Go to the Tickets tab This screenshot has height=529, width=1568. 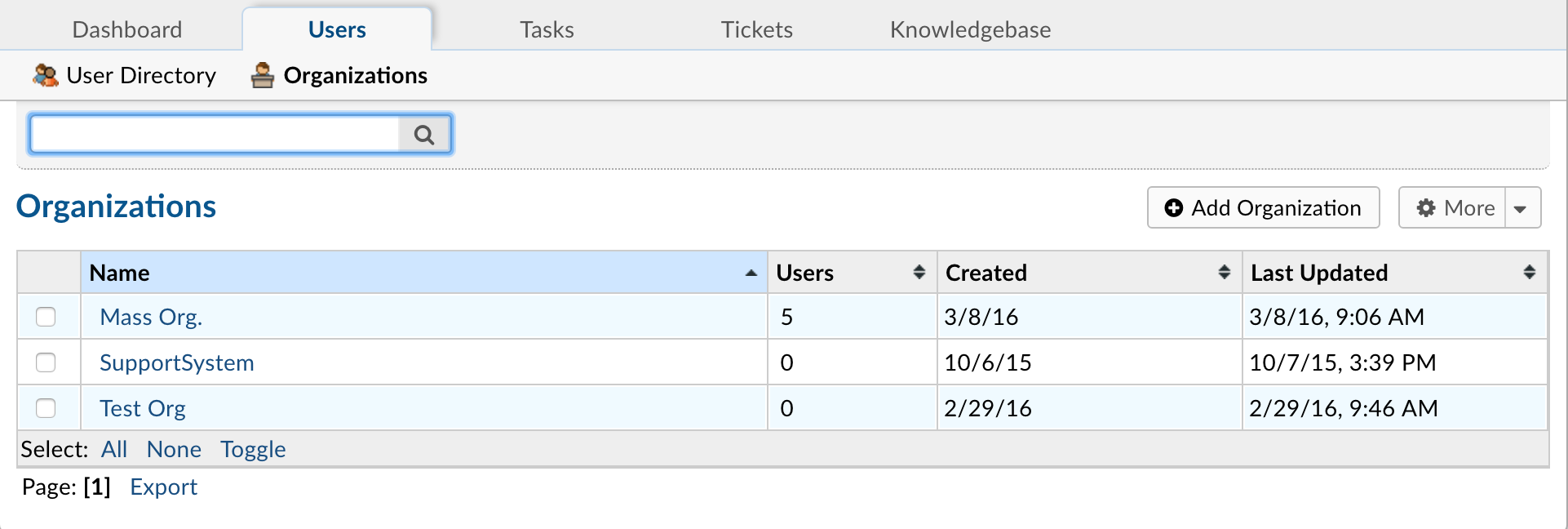(757, 29)
